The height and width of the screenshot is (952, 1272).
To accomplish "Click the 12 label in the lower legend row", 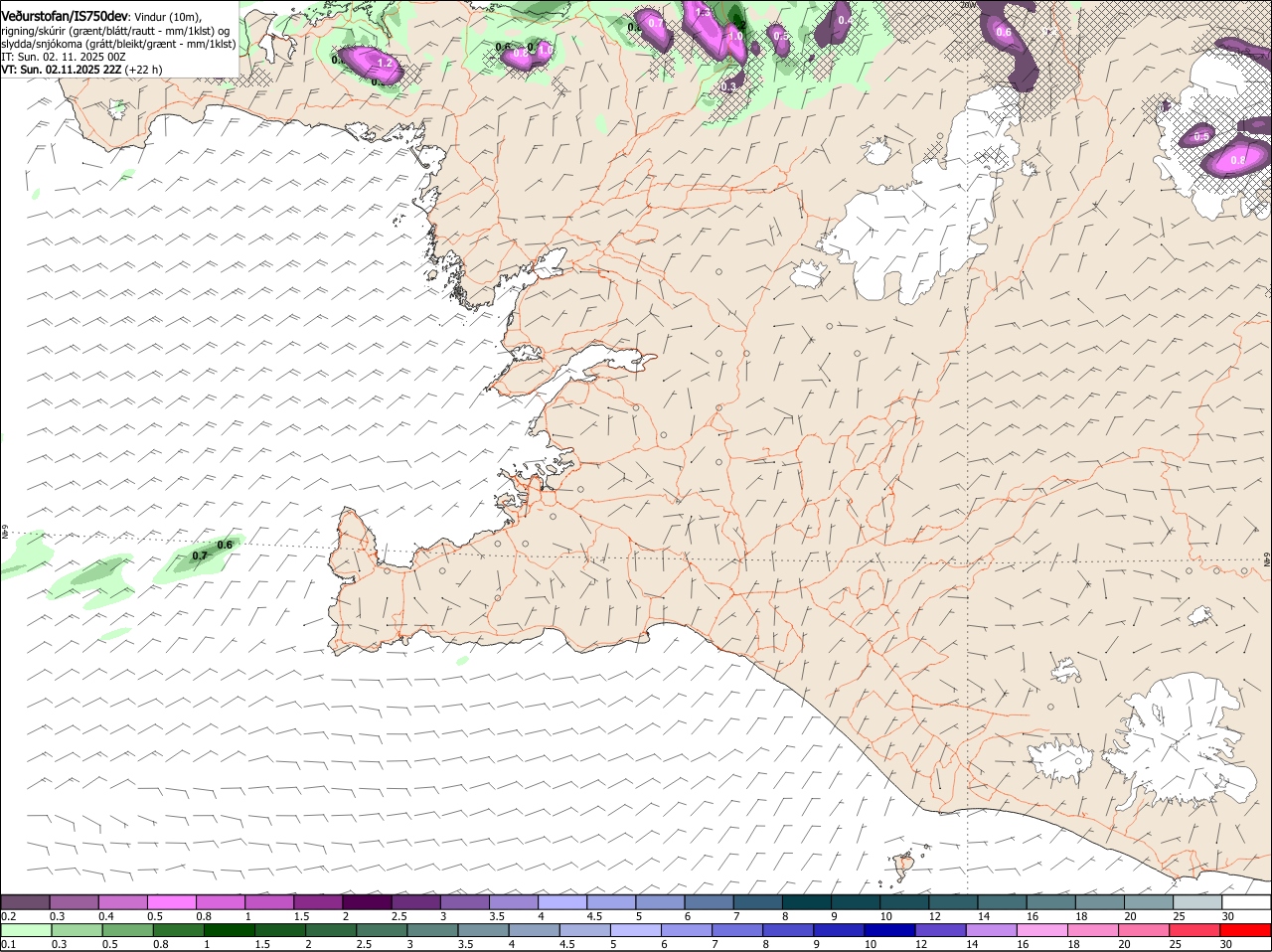I will click(921, 944).
